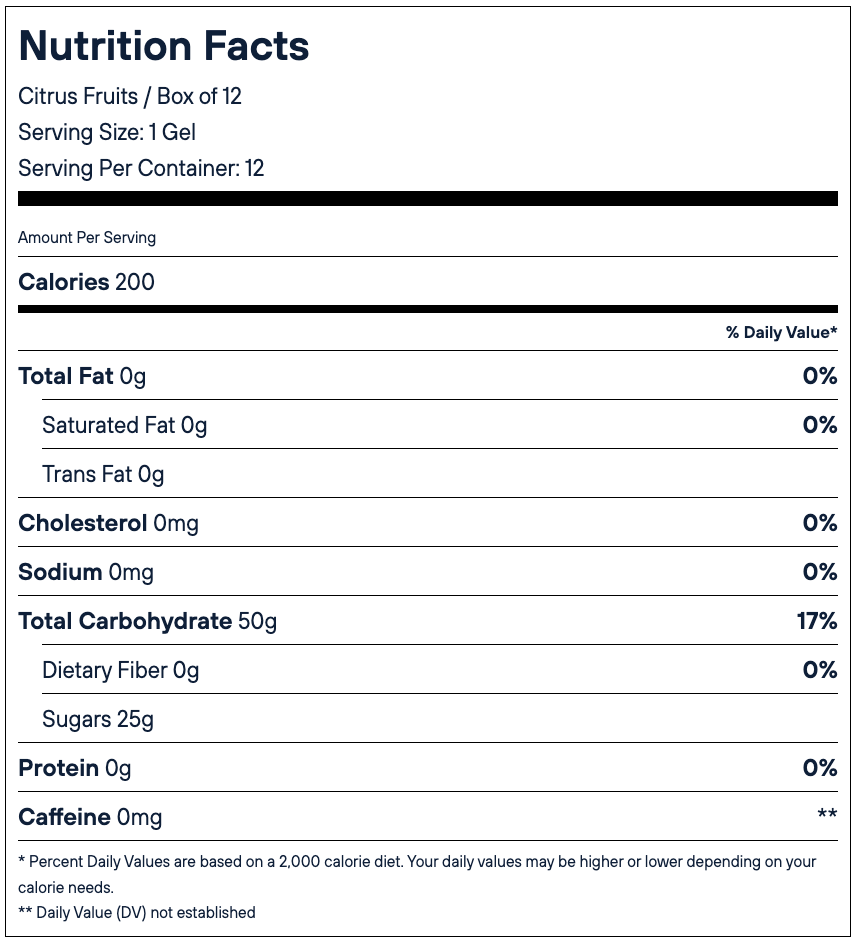
Task: Click the Nutrition Facts heading
Action: pos(164,46)
